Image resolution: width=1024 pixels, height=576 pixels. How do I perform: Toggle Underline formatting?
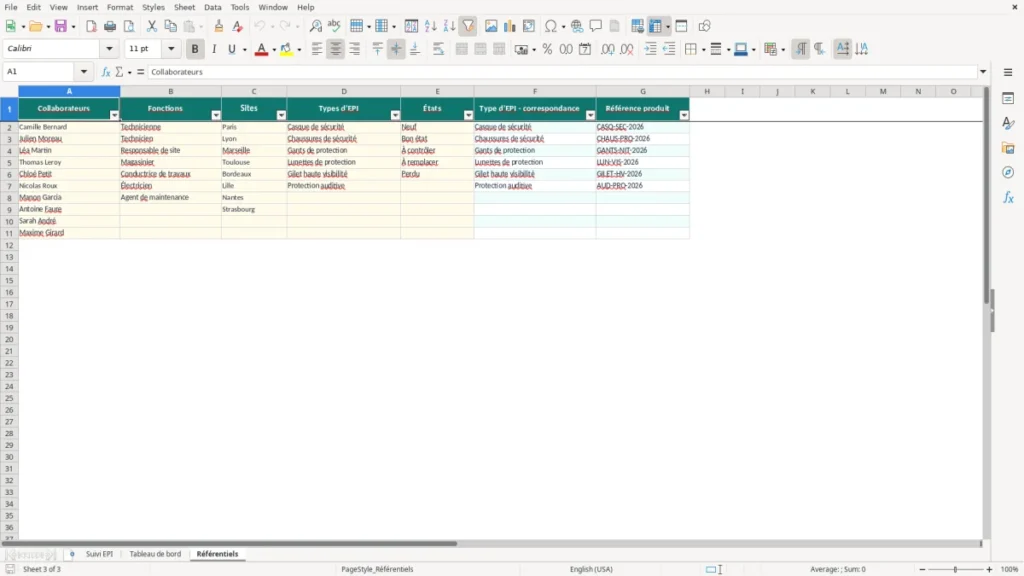(231, 49)
